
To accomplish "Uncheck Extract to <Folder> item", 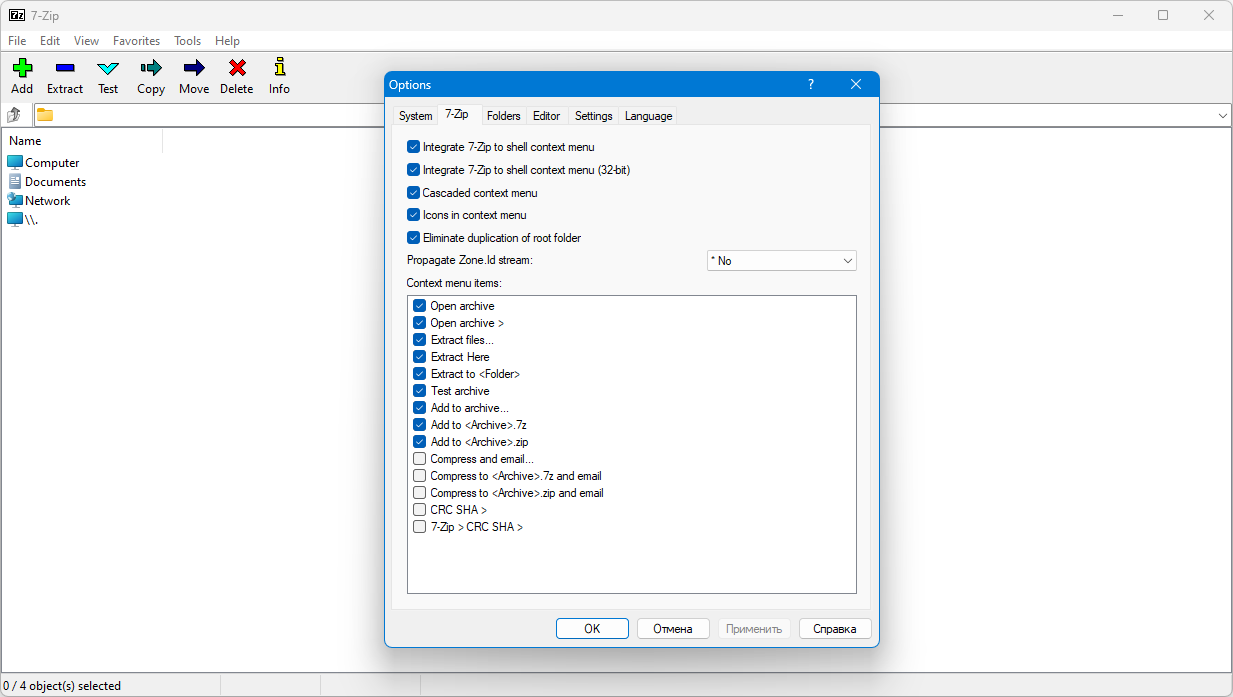I will (x=420, y=374).
